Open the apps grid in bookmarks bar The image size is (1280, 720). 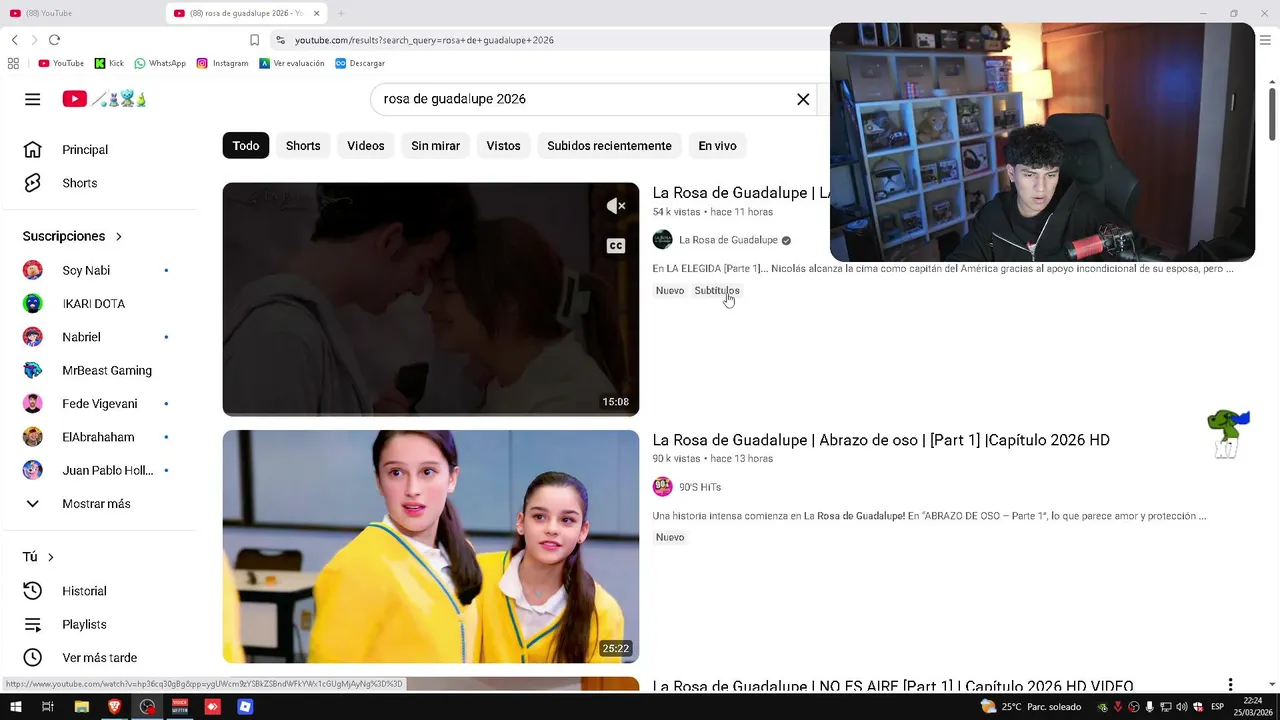pos(13,63)
